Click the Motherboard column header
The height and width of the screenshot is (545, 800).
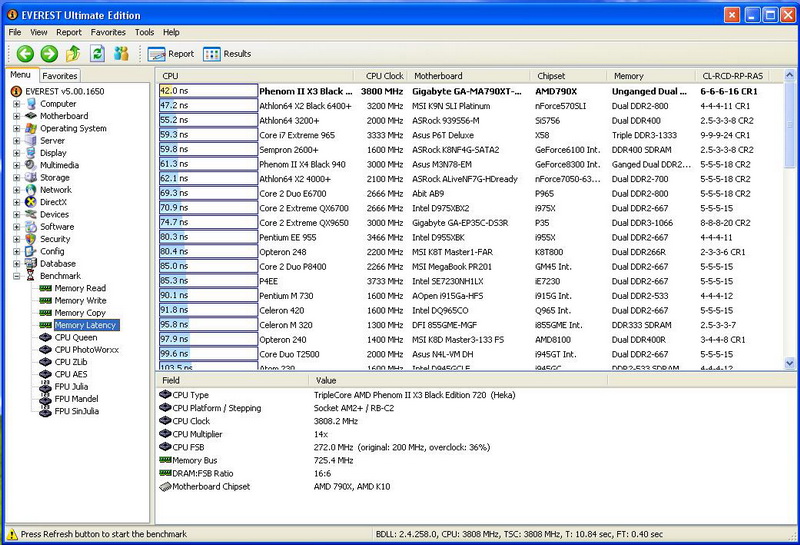(x=468, y=76)
